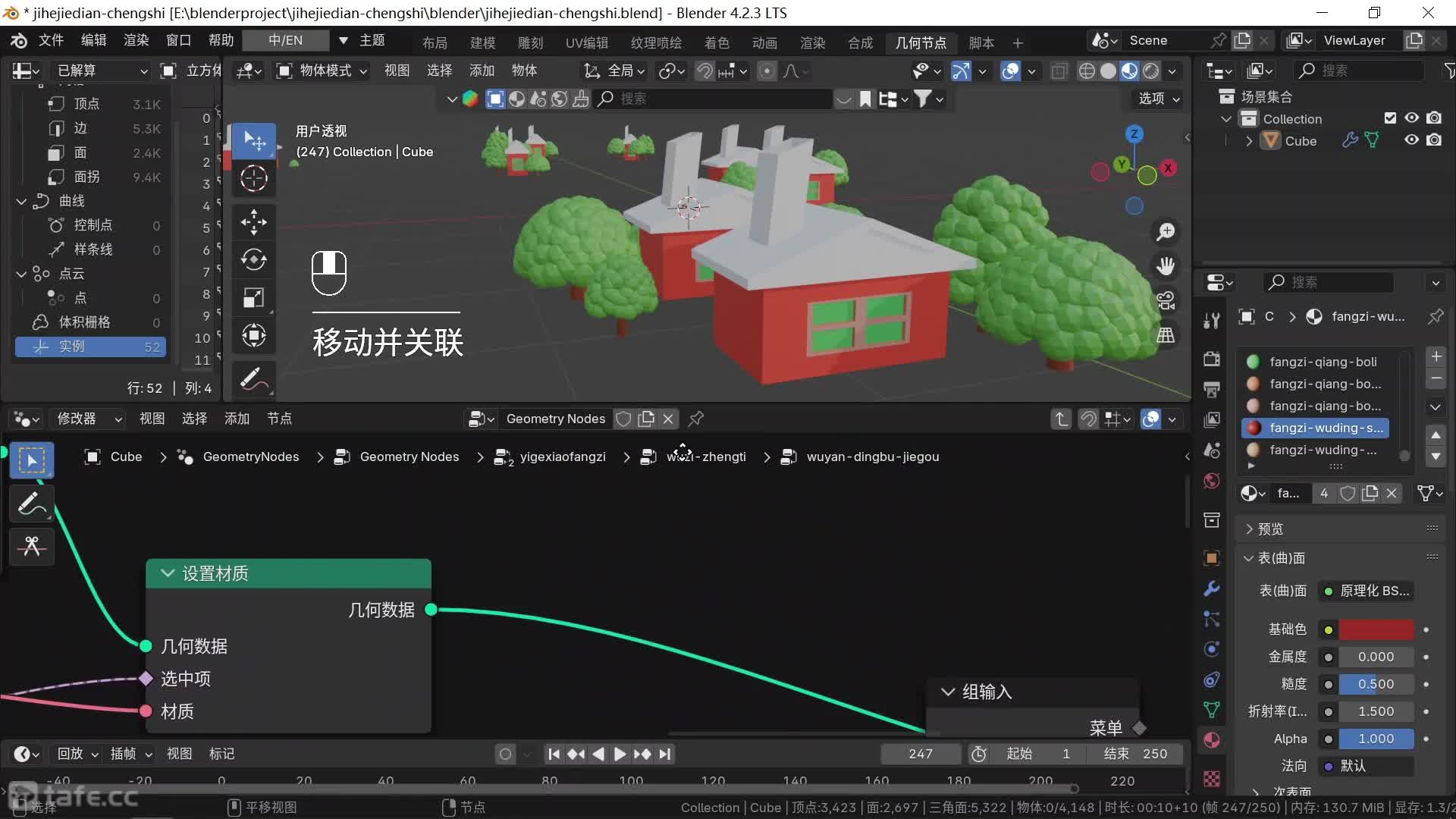The width and height of the screenshot is (1456, 819).
Task: Activate the 3D Cursor tool
Action: (253, 178)
